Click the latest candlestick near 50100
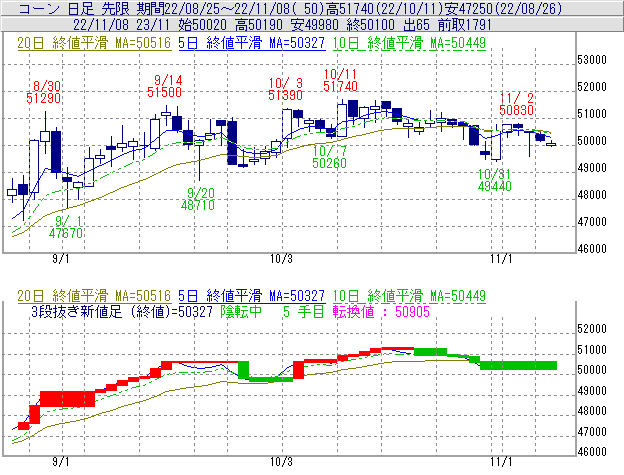The image size is (624, 475). (x=551, y=144)
